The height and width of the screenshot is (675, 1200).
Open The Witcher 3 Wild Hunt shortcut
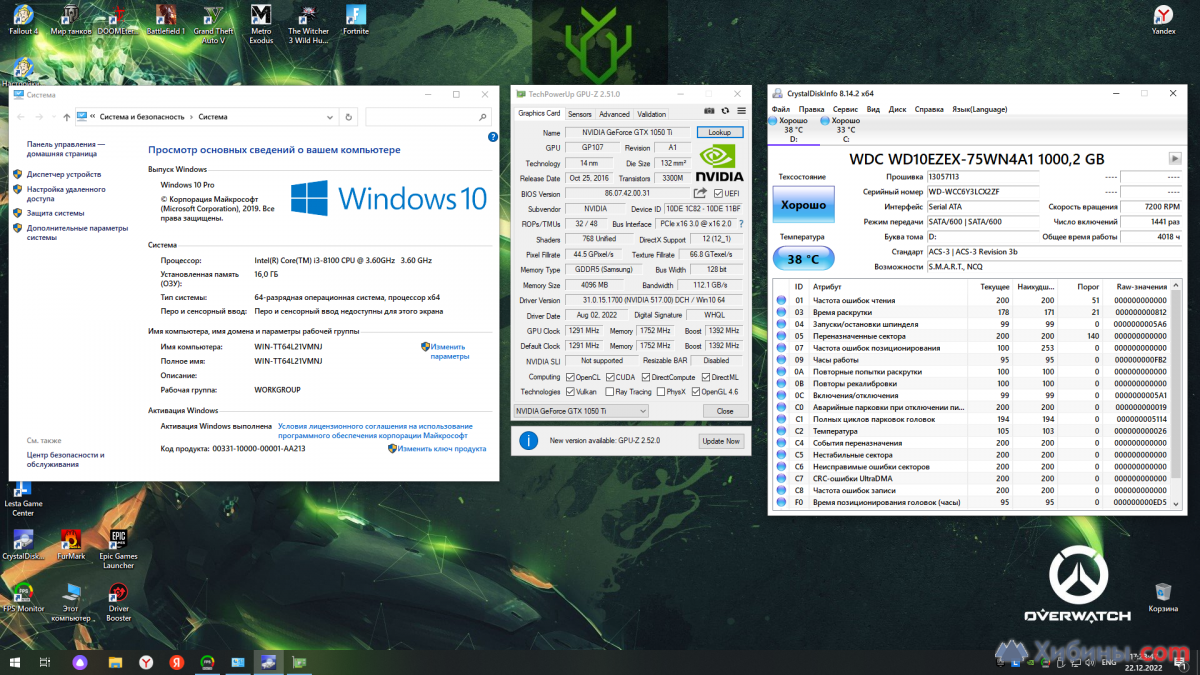[x=308, y=24]
